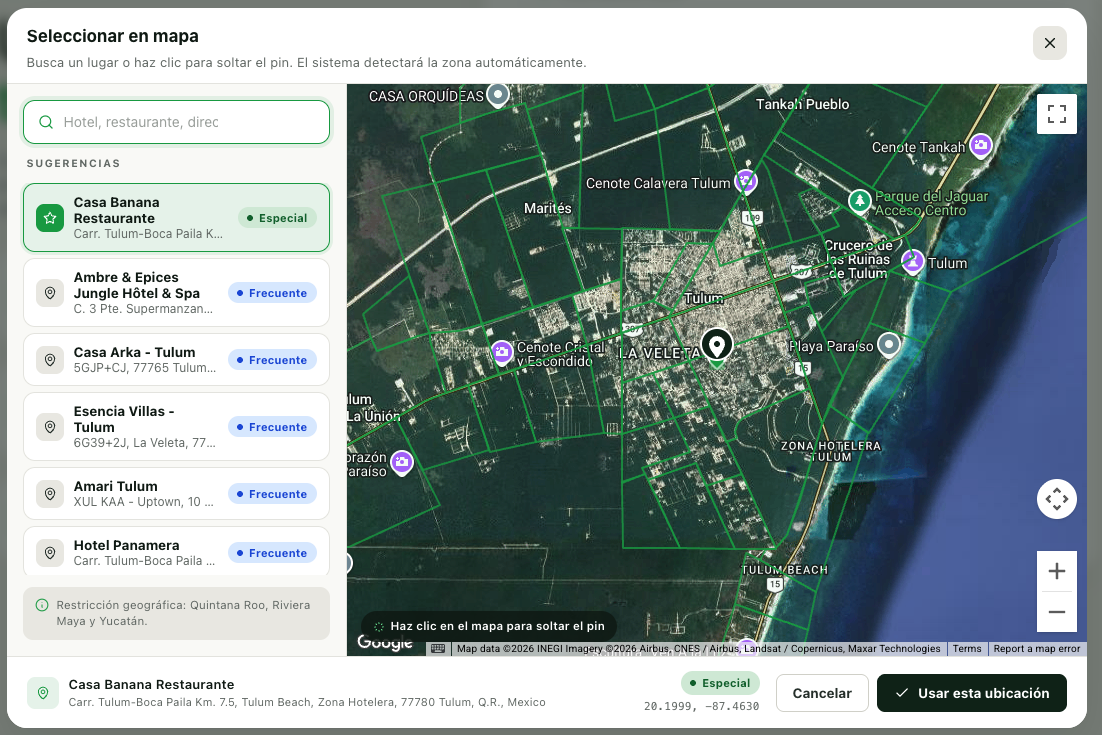This screenshot has width=1102, height=735.
Task: Click the Cenote Cristal y Escondido marker
Action: point(502,352)
